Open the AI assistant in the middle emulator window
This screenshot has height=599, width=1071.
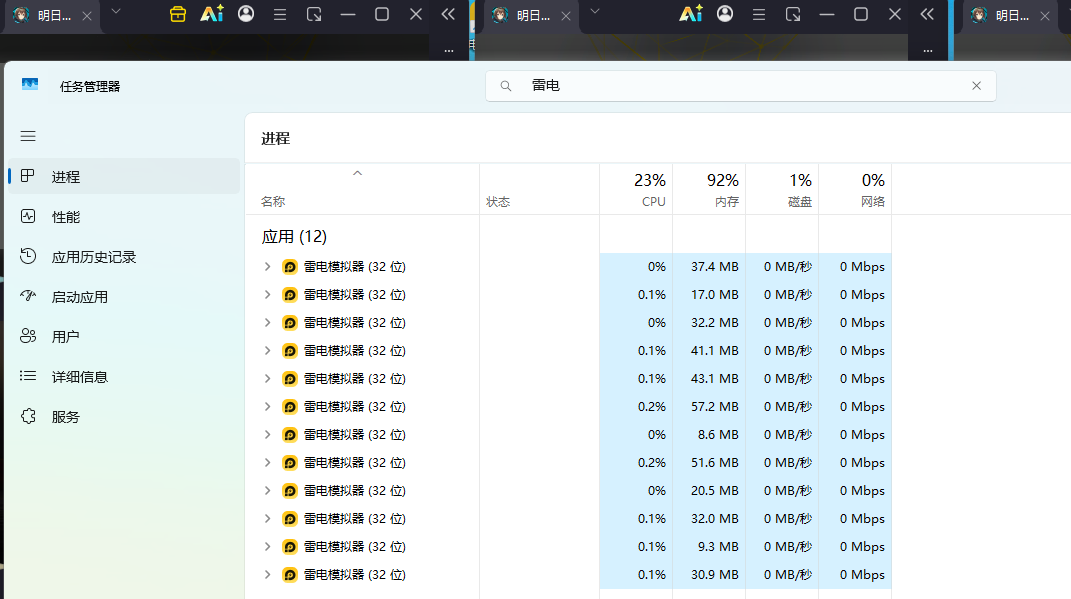(x=691, y=14)
